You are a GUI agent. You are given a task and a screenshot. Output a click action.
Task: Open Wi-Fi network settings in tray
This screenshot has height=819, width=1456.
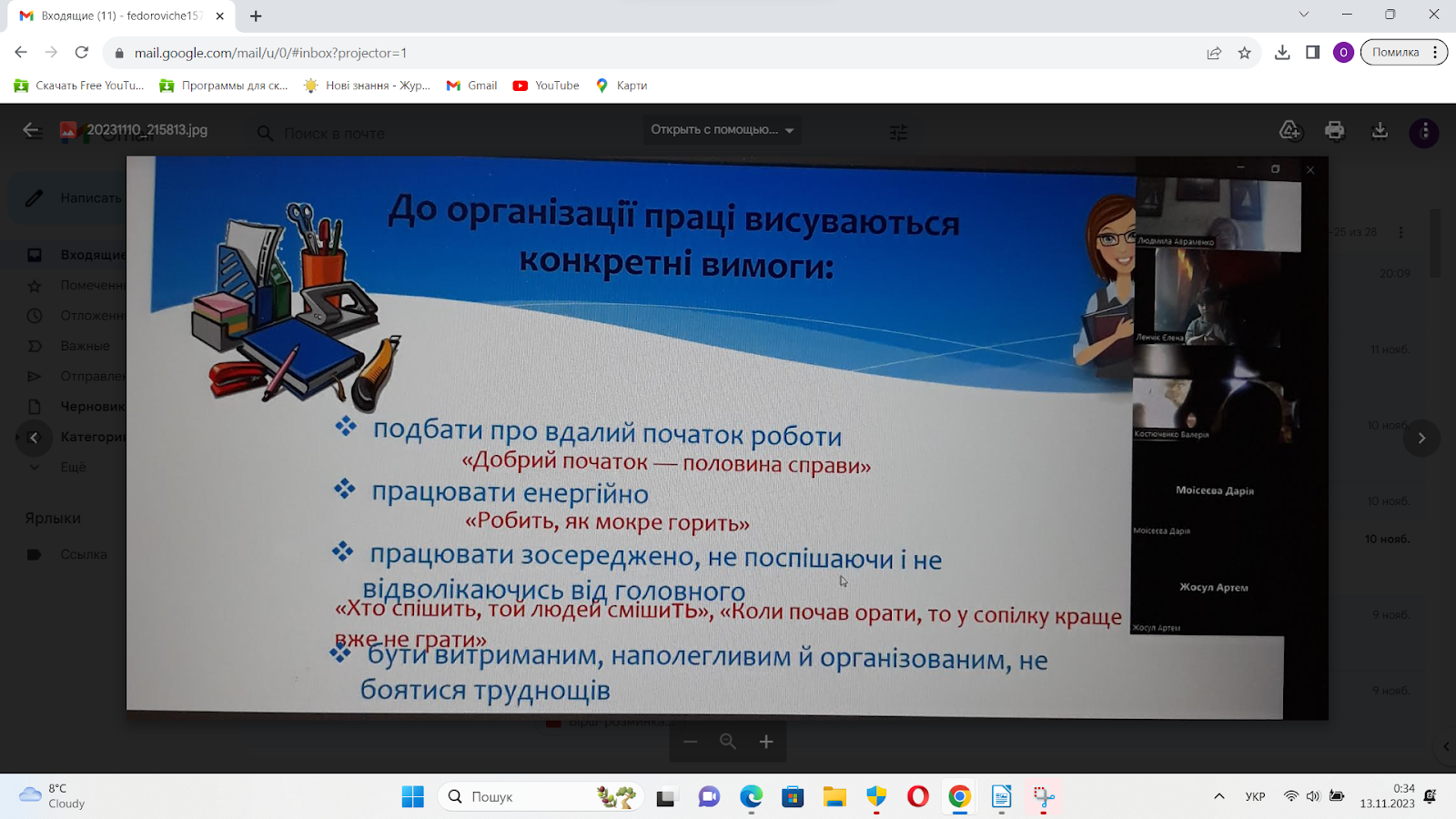(x=1290, y=796)
